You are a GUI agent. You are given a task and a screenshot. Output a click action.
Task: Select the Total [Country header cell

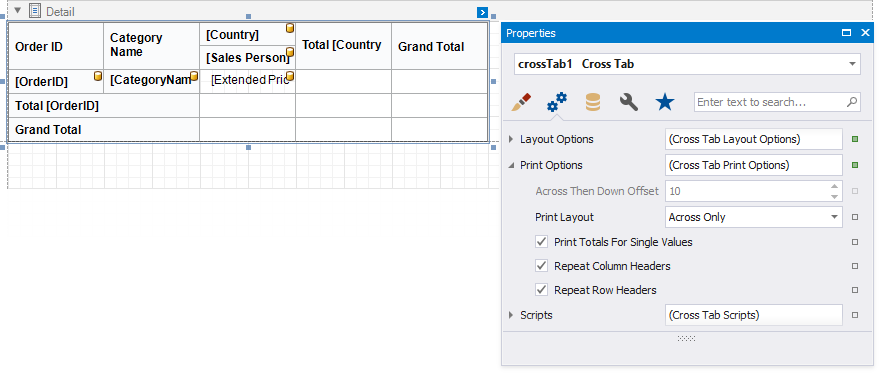[343, 46]
